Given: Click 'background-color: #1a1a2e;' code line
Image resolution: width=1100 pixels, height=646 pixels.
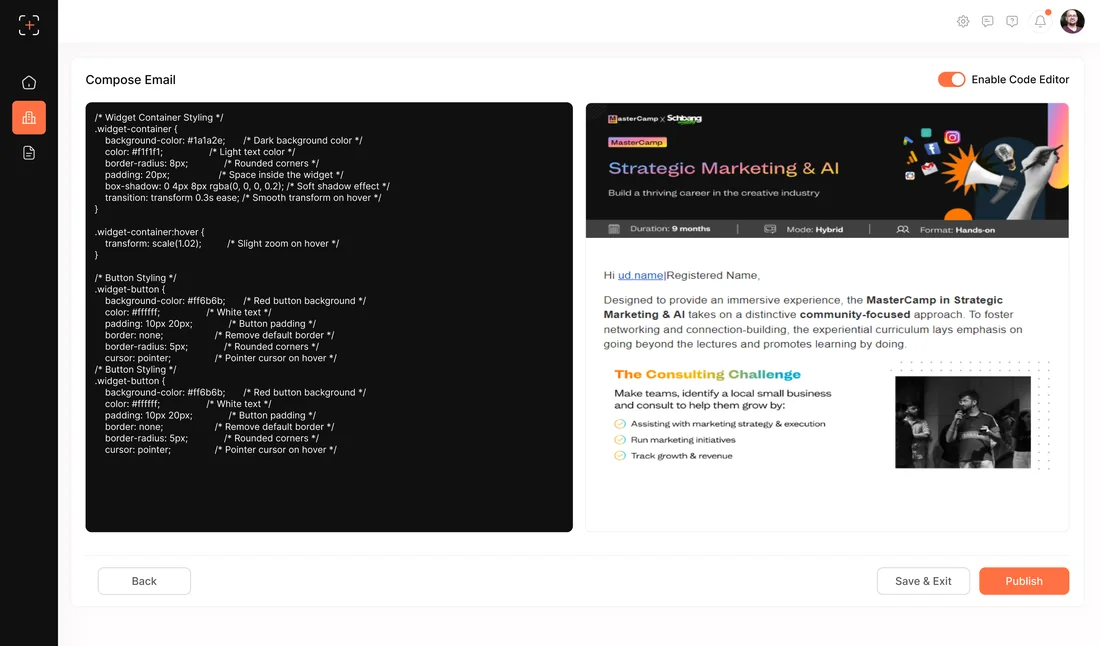Looking at the screenshot, I should pyautogui.click(x=165, y=140).
